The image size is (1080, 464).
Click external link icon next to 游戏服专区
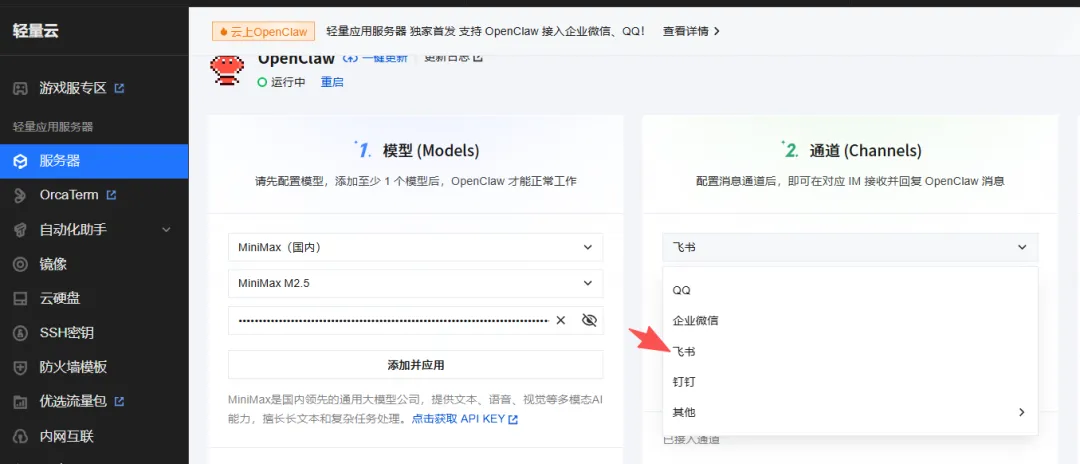[120, 88]
